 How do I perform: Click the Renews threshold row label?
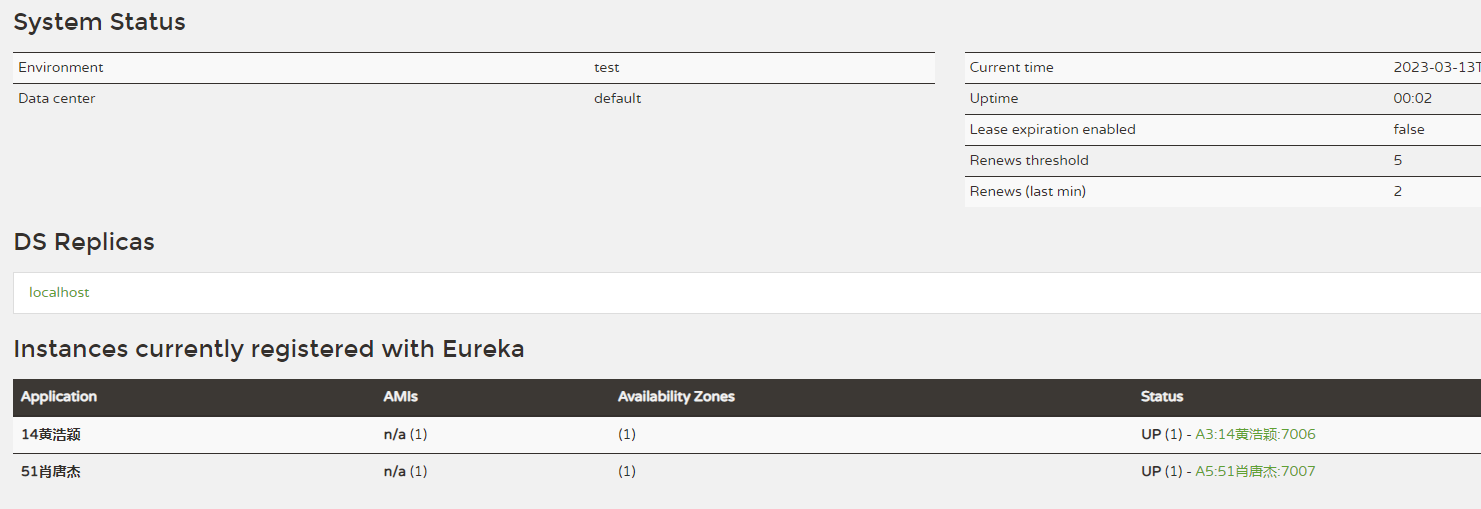pyautogui.click(x=1029, y=161)
